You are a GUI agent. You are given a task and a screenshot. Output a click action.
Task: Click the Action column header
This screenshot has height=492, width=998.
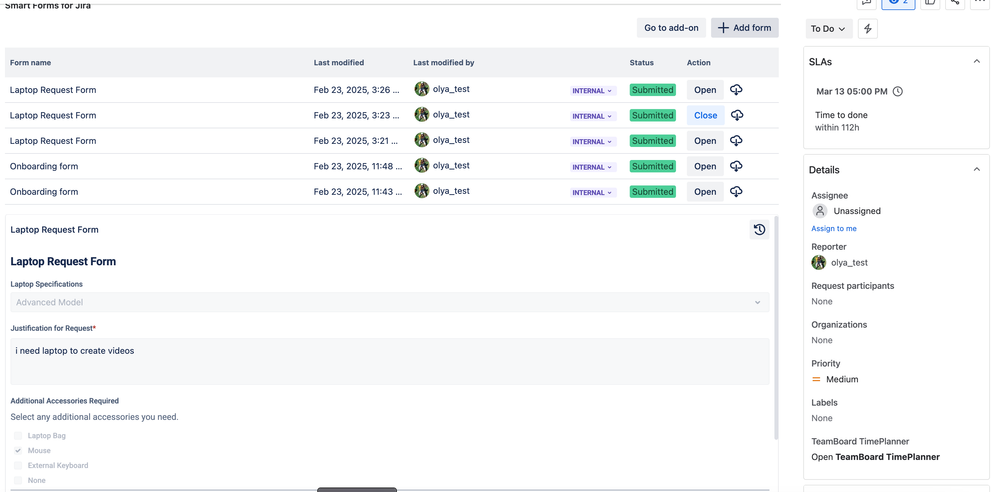click(699, 62)
